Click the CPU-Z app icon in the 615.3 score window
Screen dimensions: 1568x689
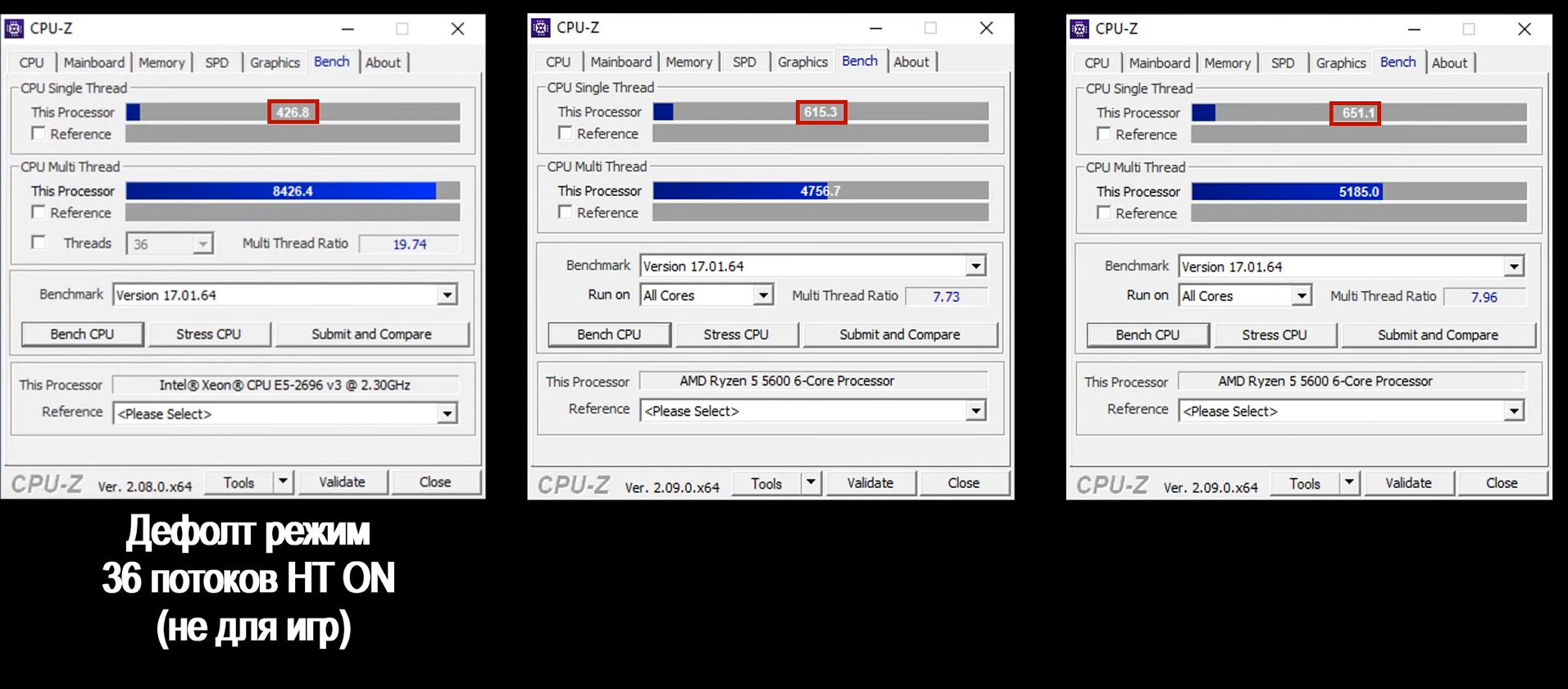541,28
